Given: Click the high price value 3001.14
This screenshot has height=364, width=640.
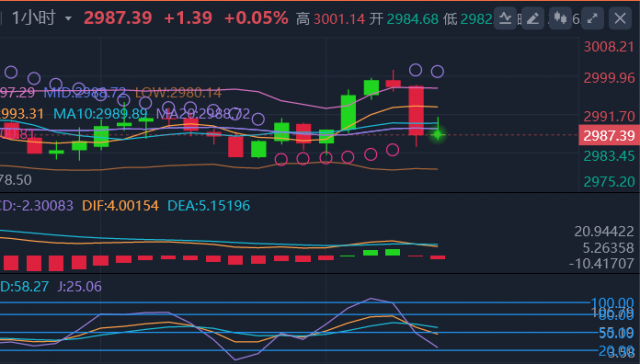Looking at the screenshot, I should point(339,19).
